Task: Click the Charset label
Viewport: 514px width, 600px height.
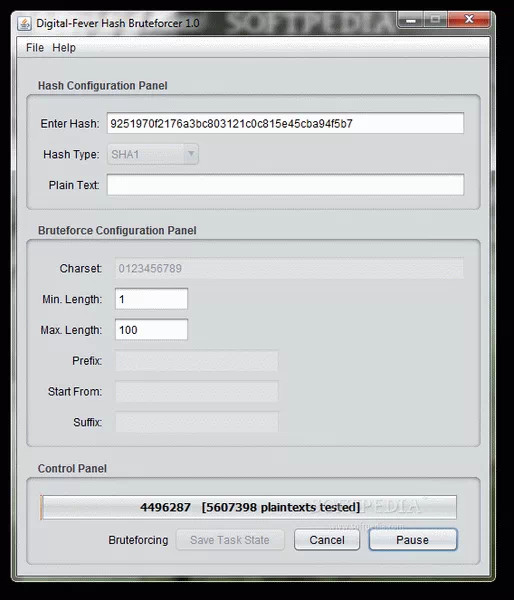Action: pos(81,268)
